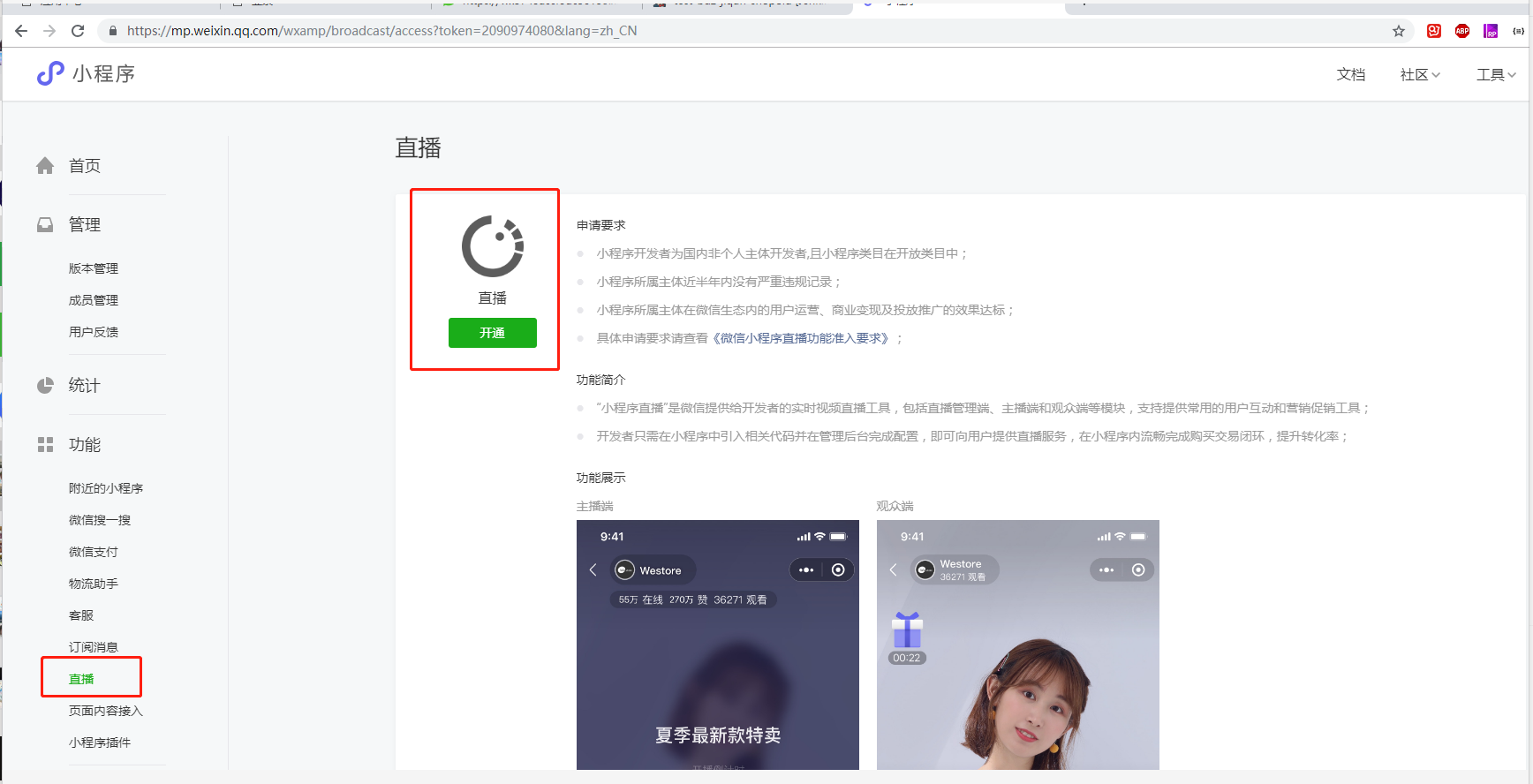Viewport: 1533px width, 784px height.
Task: Click the 功能 section heading
Action: coord(85,445)
